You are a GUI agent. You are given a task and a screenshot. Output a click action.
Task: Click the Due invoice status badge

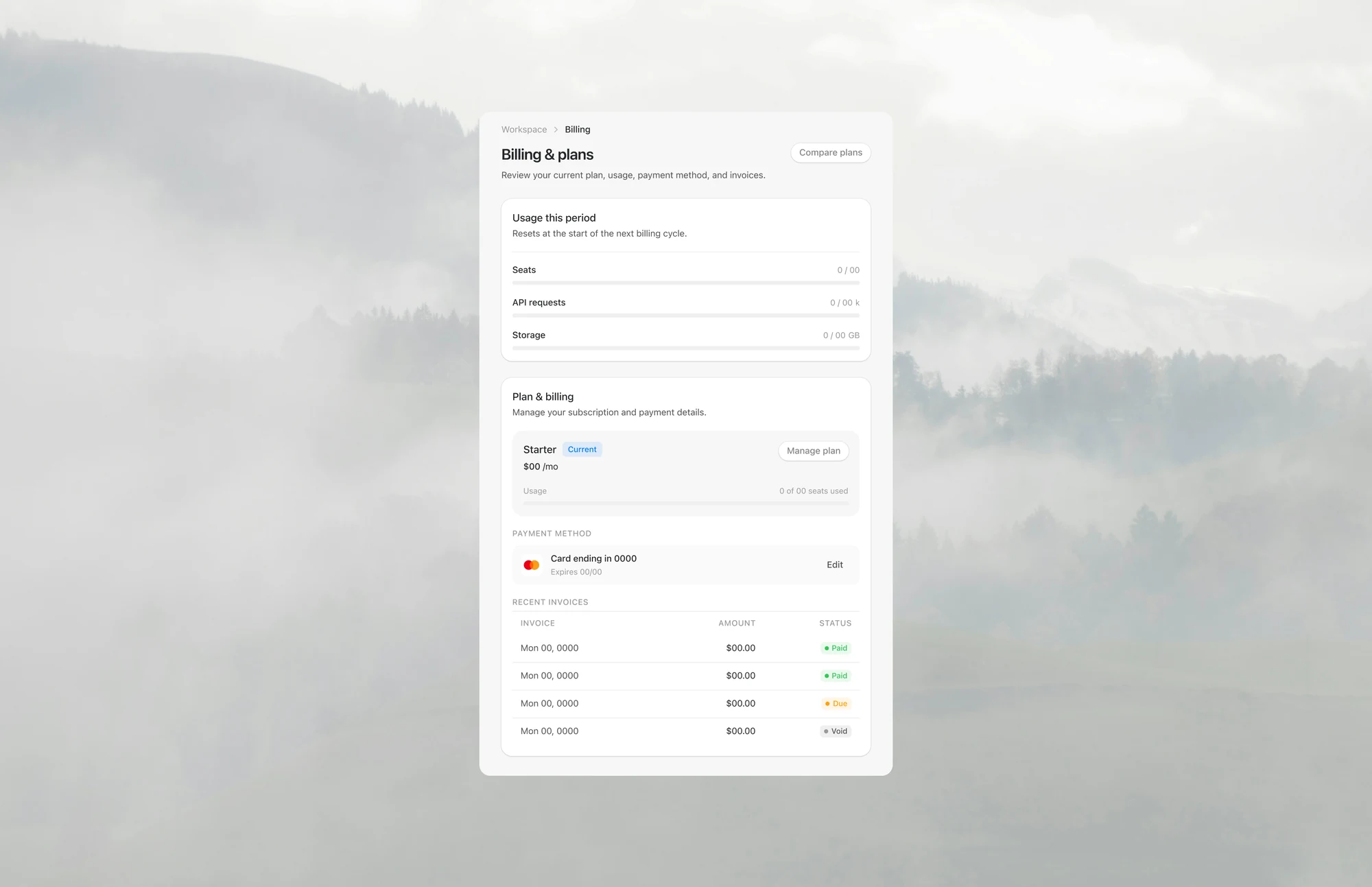click(x=836, y=704)
